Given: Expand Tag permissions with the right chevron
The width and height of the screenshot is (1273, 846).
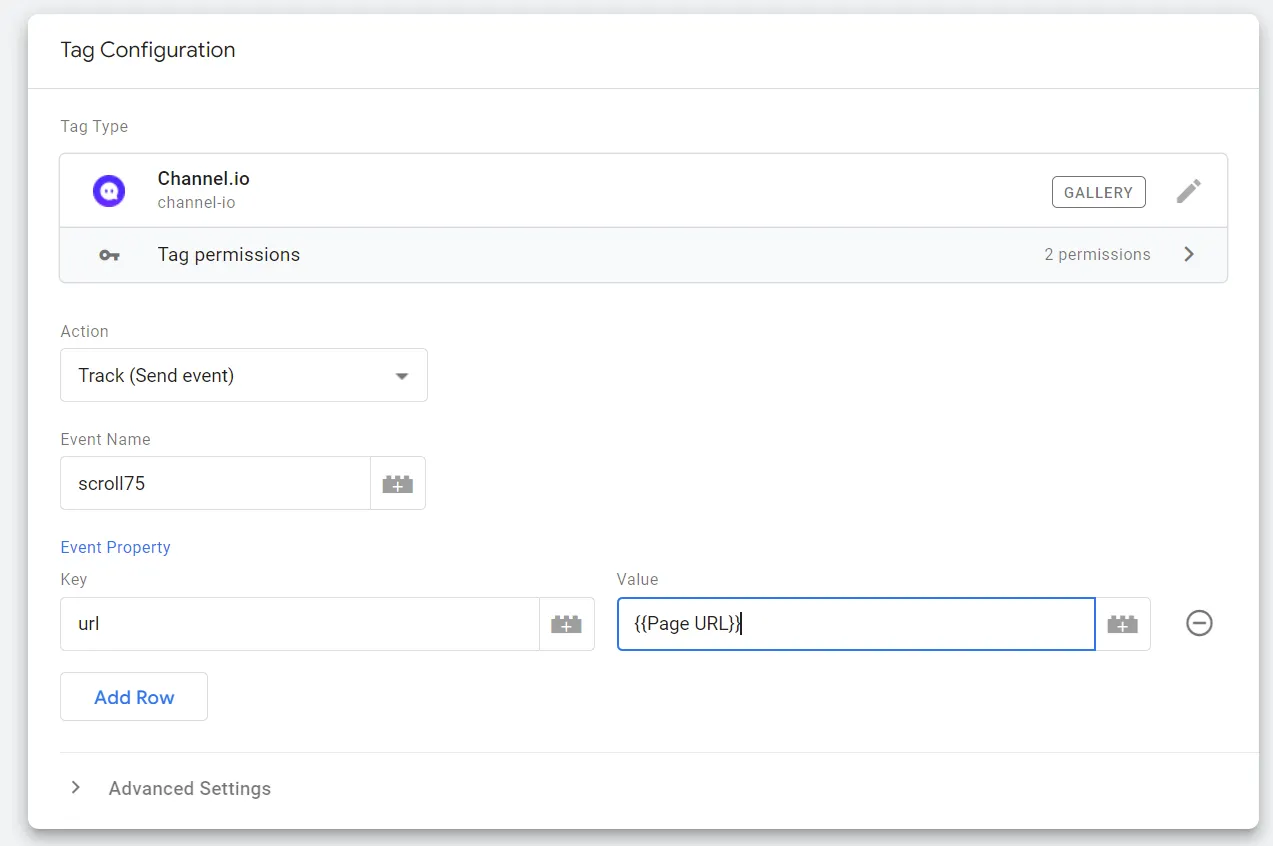Looking at the screenshot, I should coord(1189,254).
